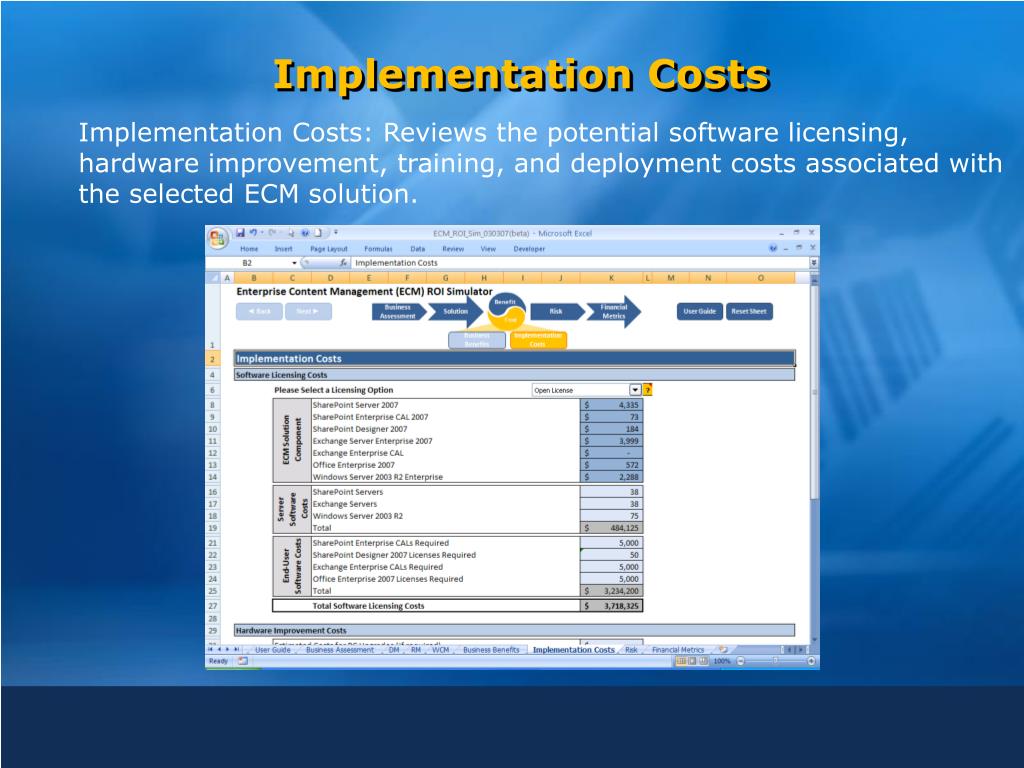Switch to Normal view in status bar
This screenshot has height=768, width=1024.
680,661
